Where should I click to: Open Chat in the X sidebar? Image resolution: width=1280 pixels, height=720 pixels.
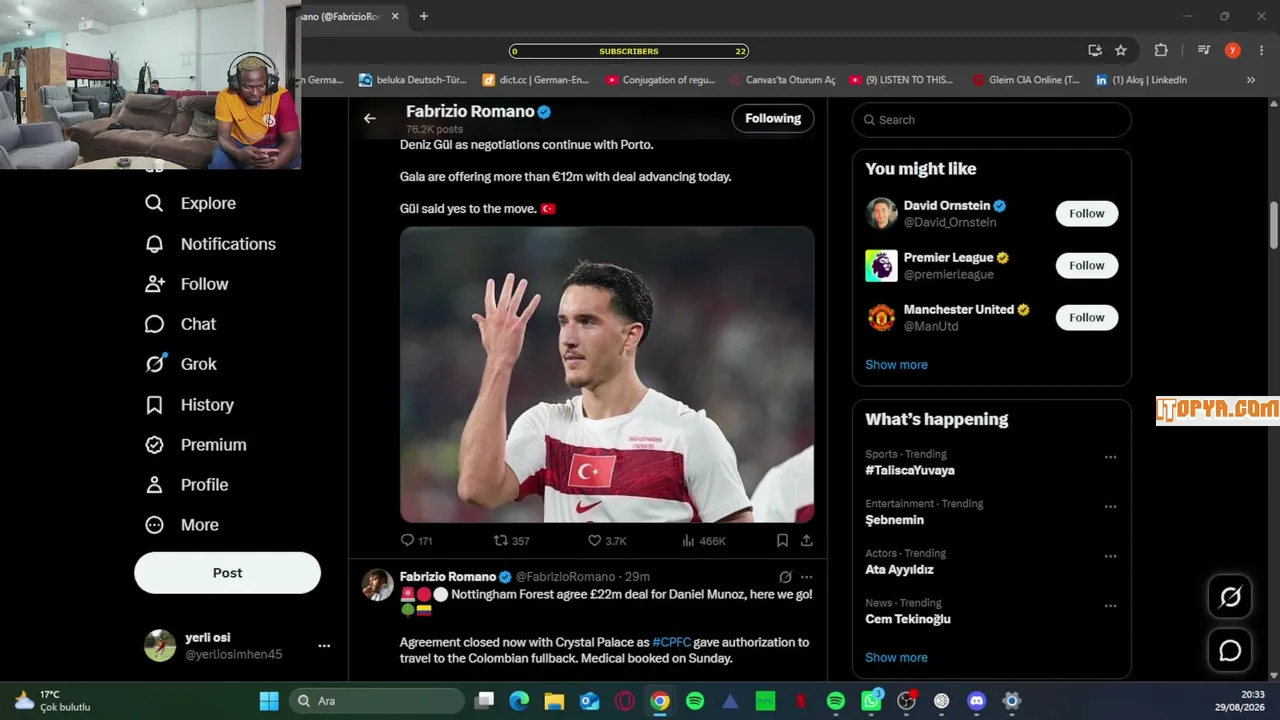pos(180,324)
